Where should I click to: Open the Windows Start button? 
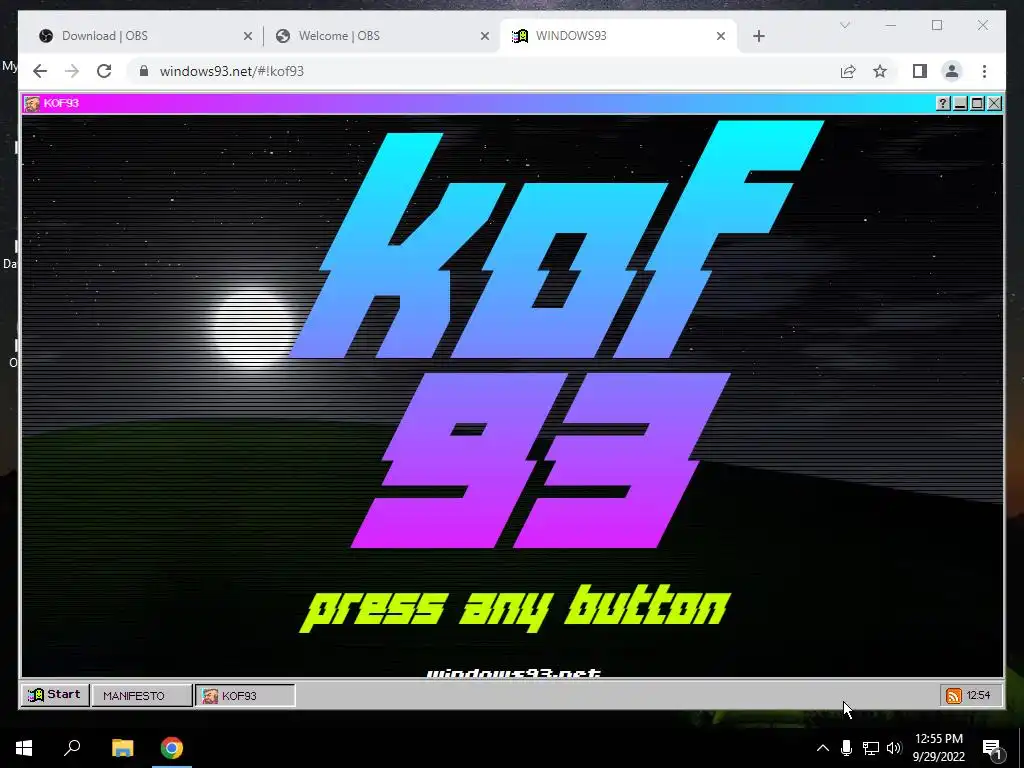(24, 748)
